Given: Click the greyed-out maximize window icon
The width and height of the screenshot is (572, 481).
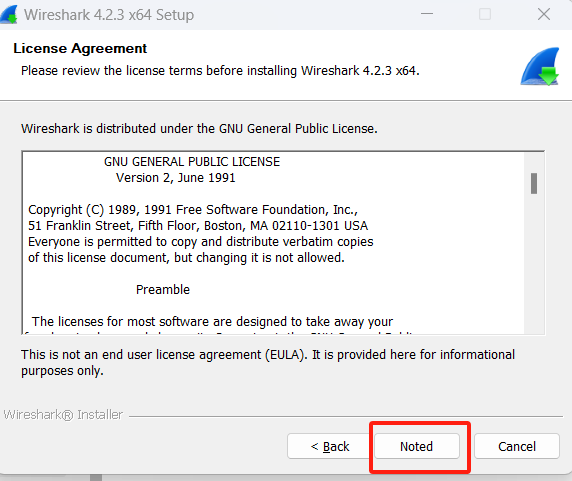Looking at the screenshot, I should point(485,14).
